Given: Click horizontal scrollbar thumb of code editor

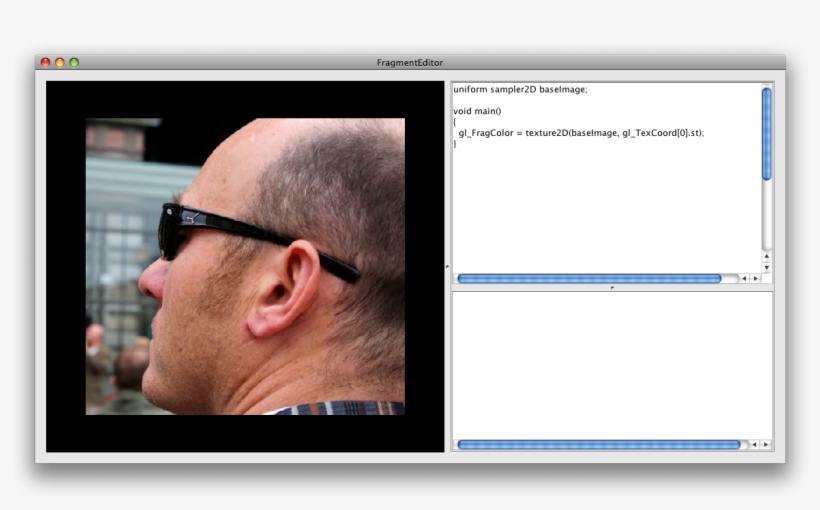Looking at the screenshot, I should 589,279.
